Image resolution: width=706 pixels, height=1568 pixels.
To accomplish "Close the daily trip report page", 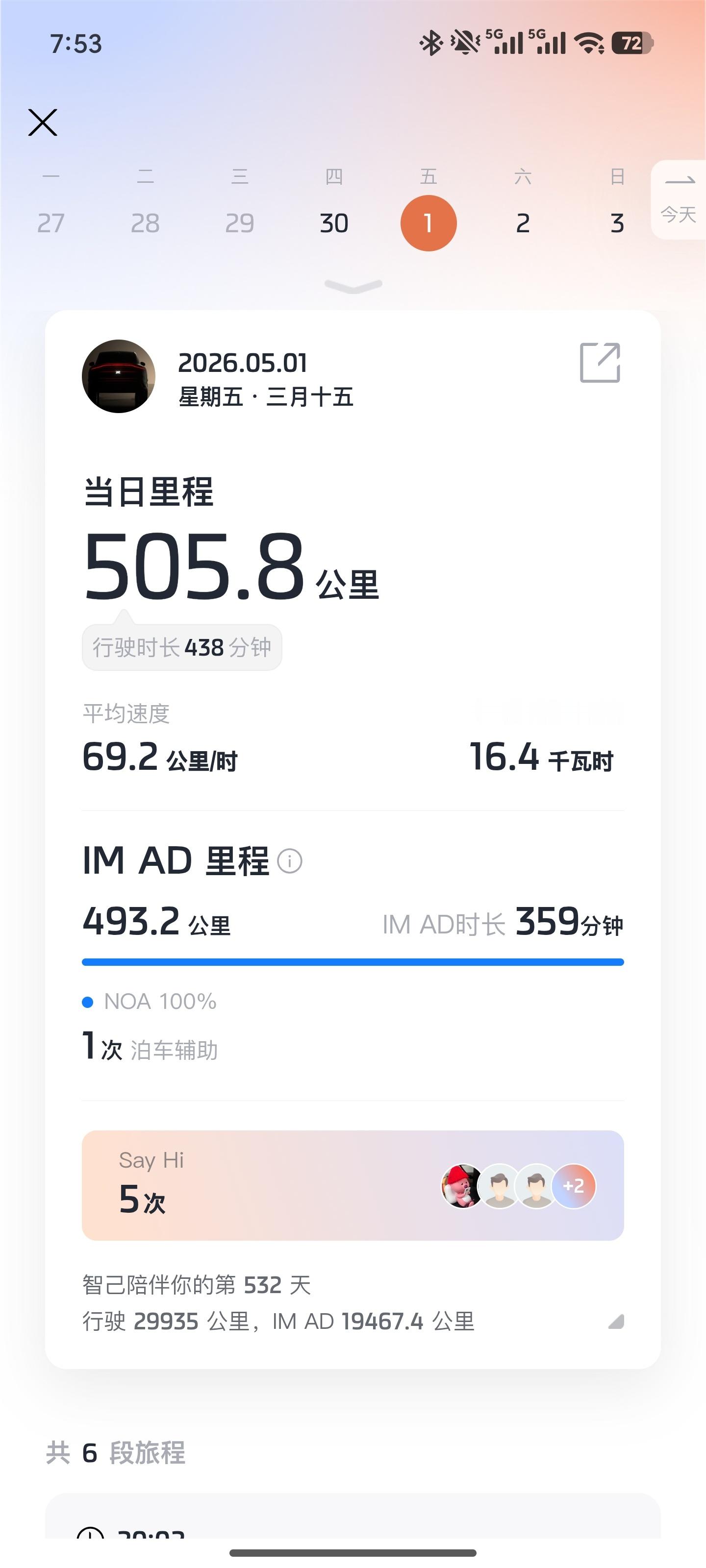I will click(x=43, y=122).
